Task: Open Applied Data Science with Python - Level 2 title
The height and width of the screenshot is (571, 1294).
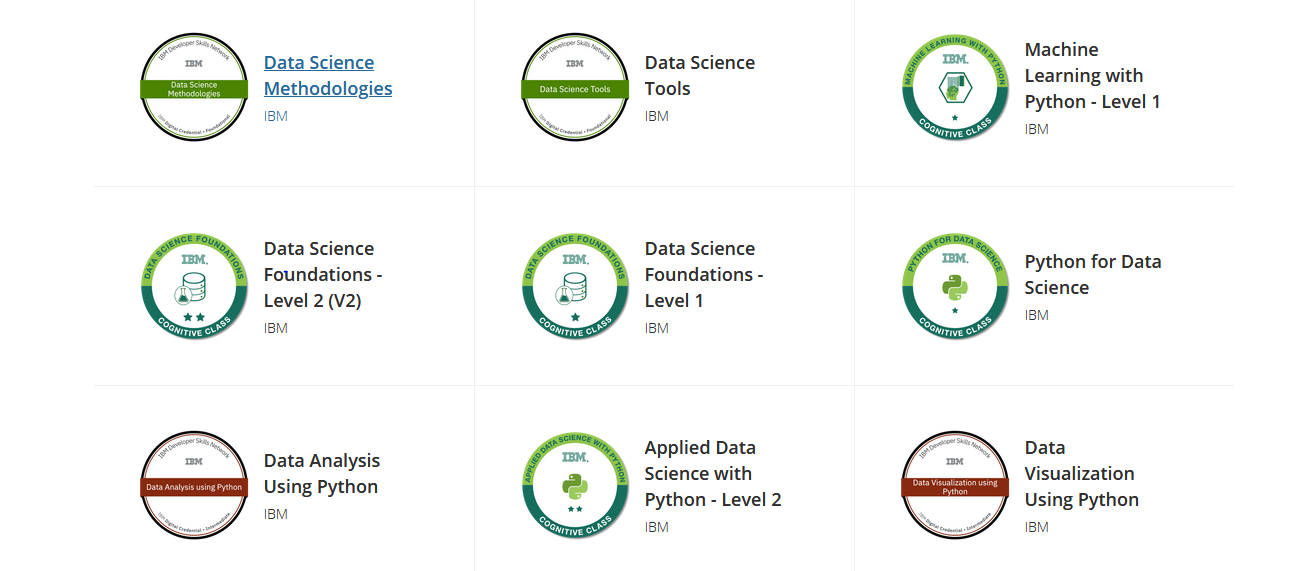Action: click(712, 473)
